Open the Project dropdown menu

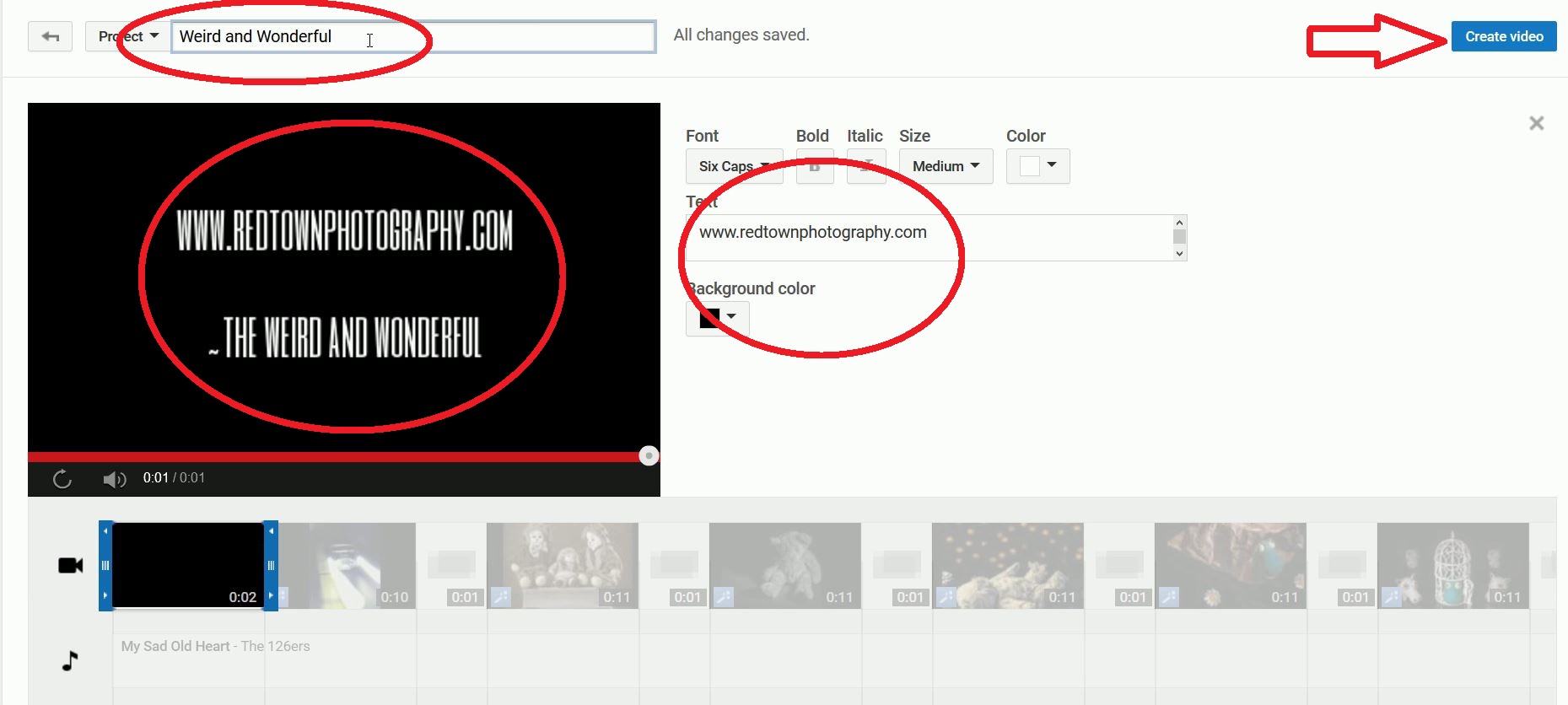128,36
